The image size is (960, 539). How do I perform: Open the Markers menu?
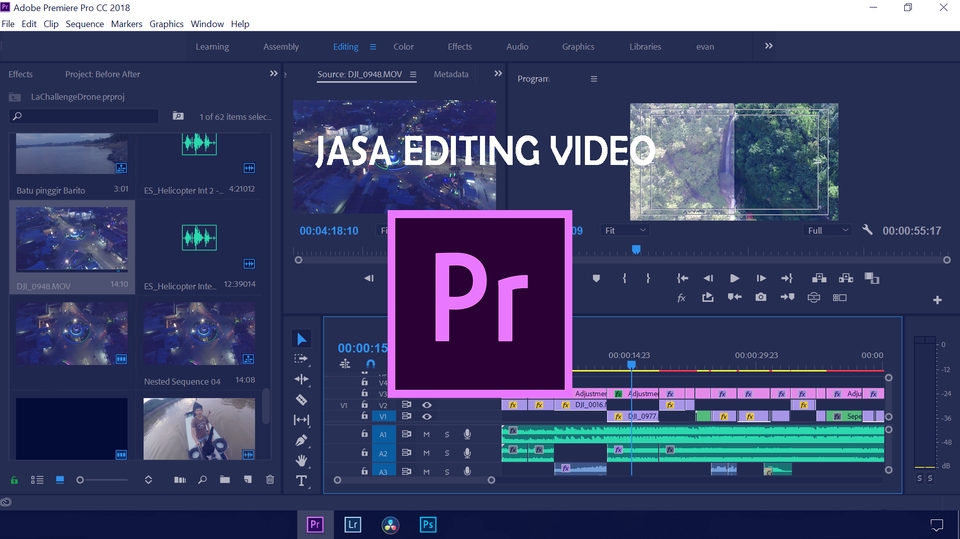click(x=126, y=24)
